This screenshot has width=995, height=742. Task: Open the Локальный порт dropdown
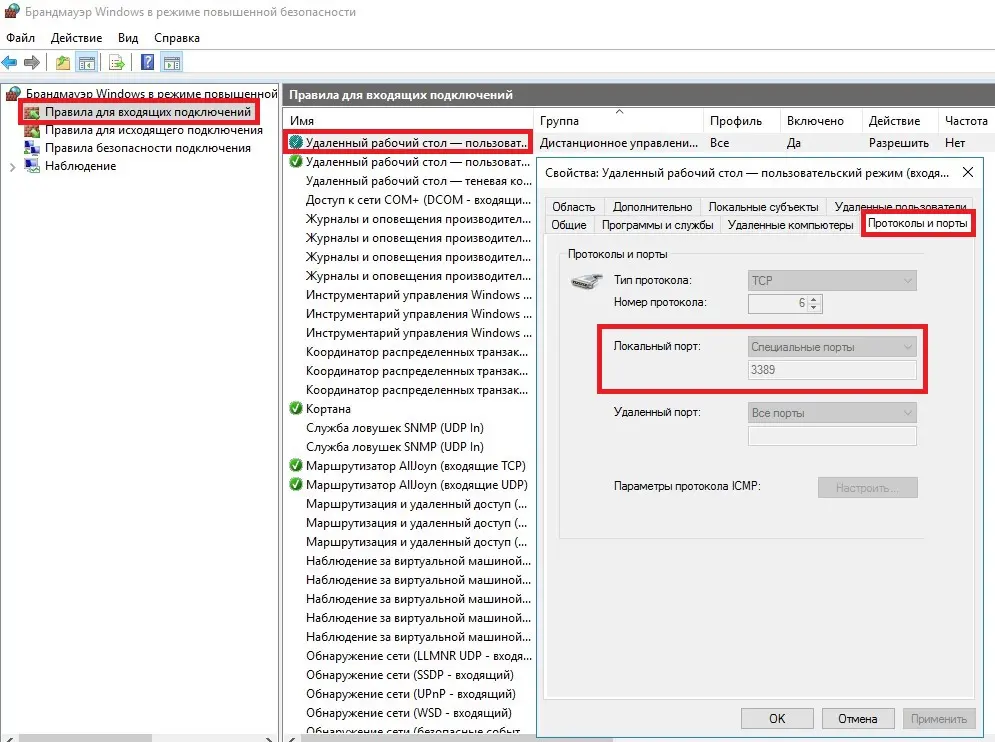(x=832, y=347)
